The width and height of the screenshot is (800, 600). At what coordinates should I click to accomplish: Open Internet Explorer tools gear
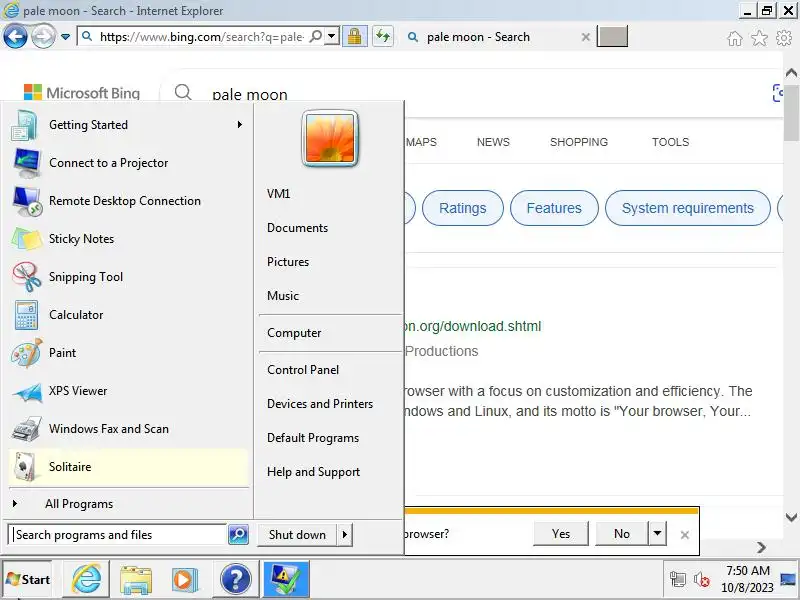784,38
